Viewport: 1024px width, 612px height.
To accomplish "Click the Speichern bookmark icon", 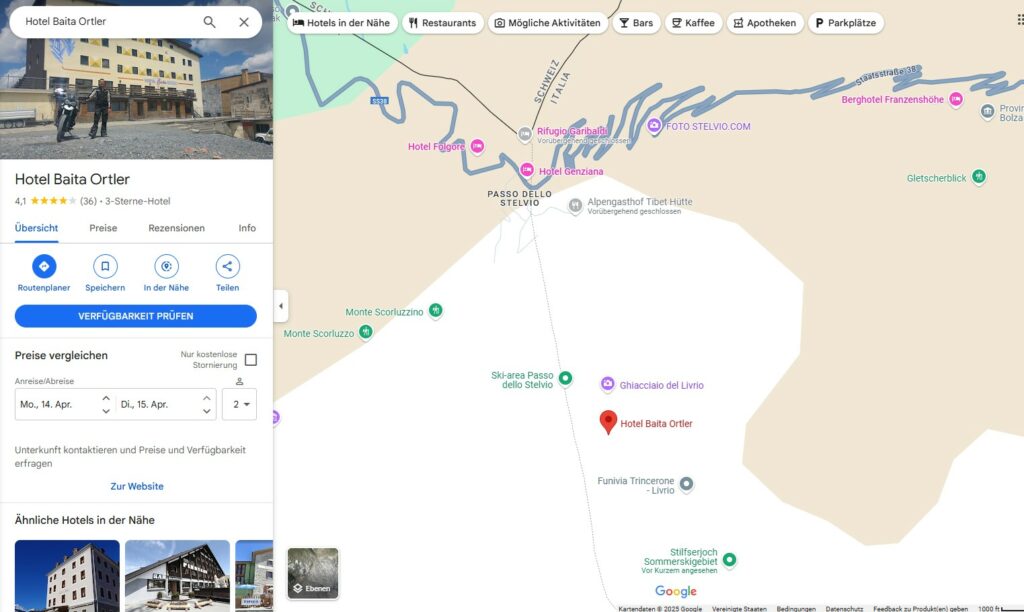I will pyautogui.click(x=105, y=266).
